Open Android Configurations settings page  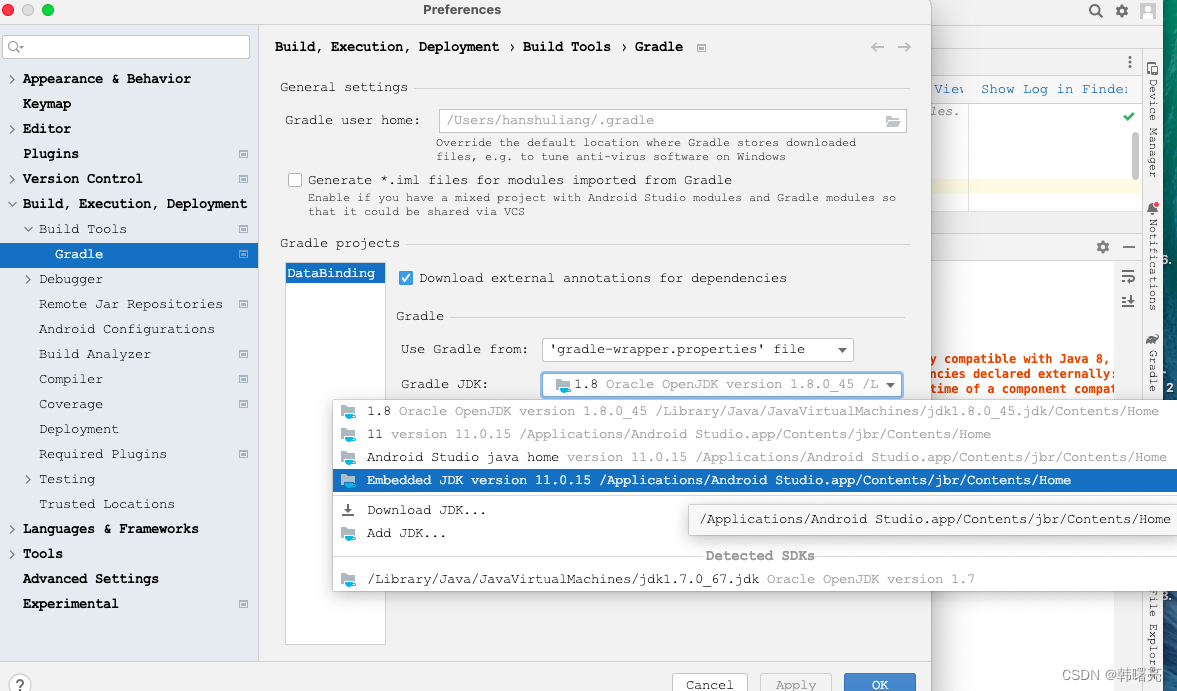click(x=127, y=329)
